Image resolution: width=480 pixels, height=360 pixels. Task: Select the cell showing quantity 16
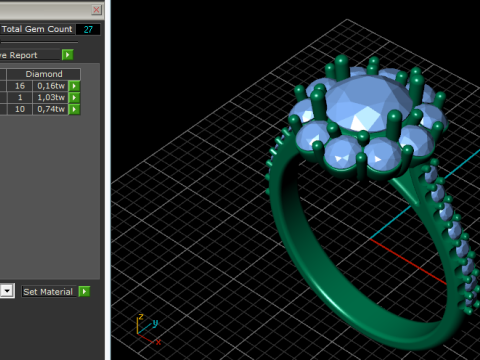pyautogui.click(x=20, y=86)
